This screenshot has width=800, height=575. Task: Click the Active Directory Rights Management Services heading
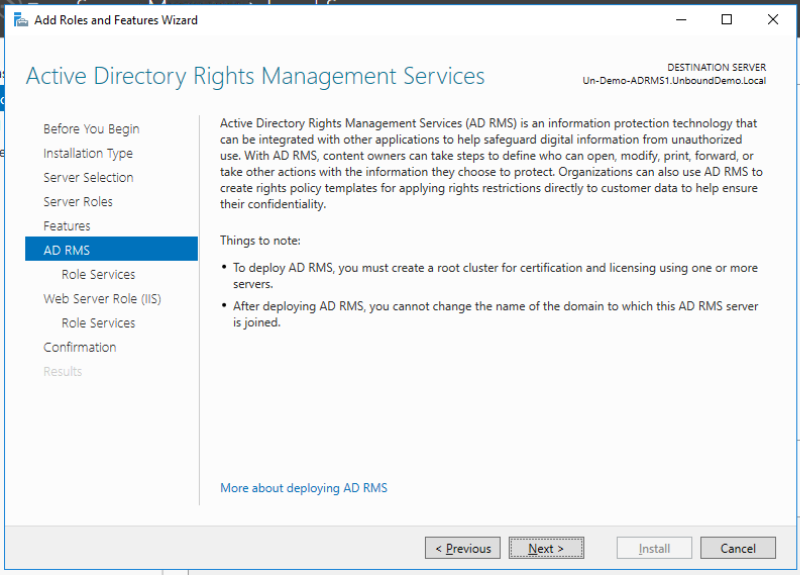(255, 76)
